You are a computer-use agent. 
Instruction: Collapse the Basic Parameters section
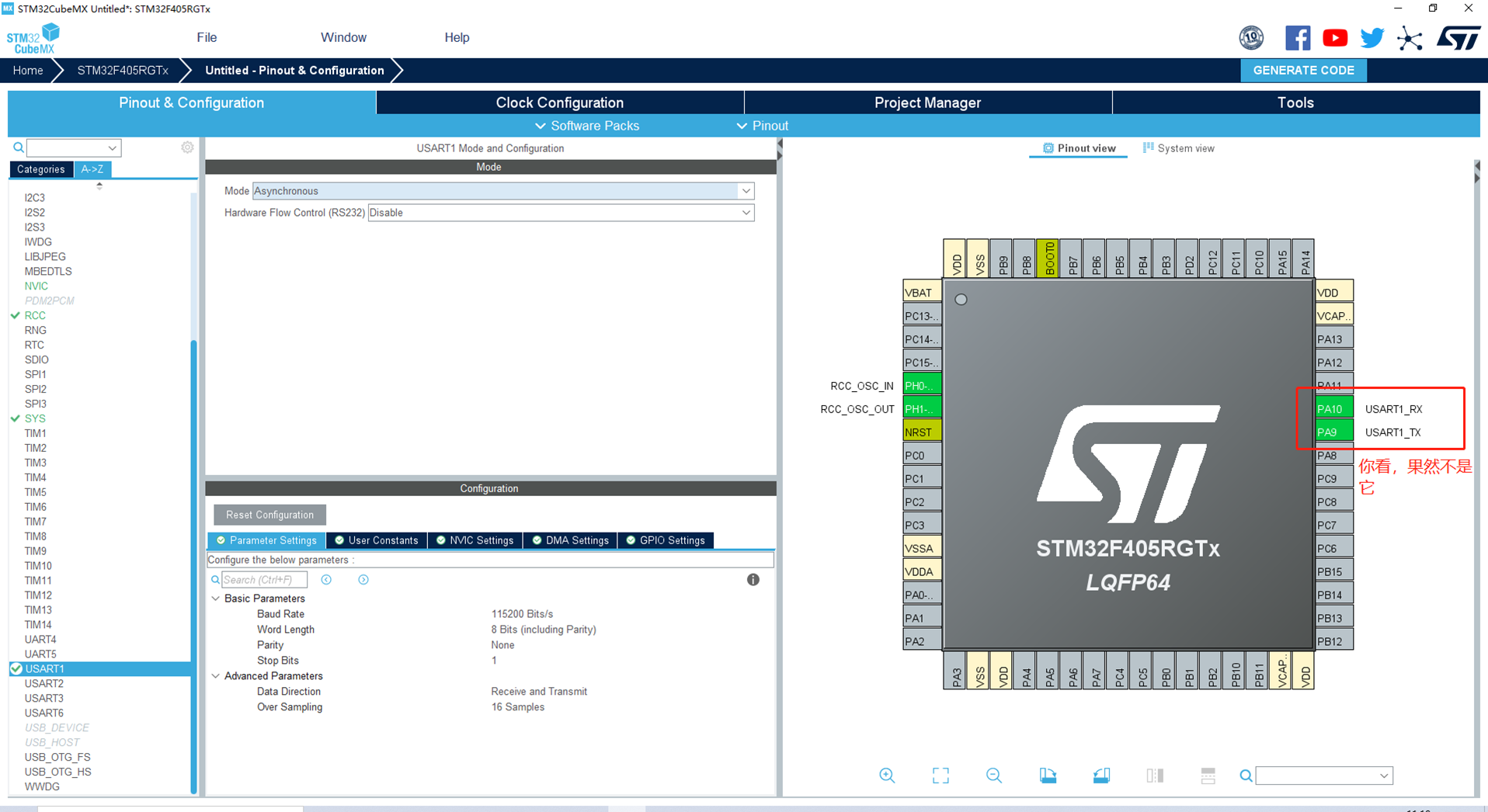[216, 599]
